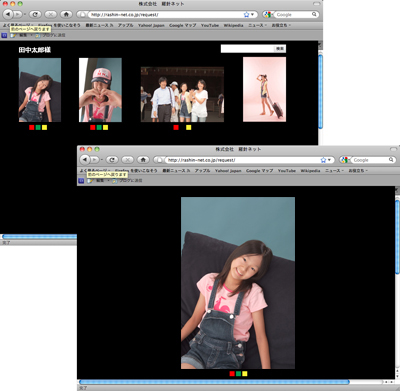400x391 pixels.
Task: Bookmark star in the front window's address bar
Action: [x=323, y=160]
